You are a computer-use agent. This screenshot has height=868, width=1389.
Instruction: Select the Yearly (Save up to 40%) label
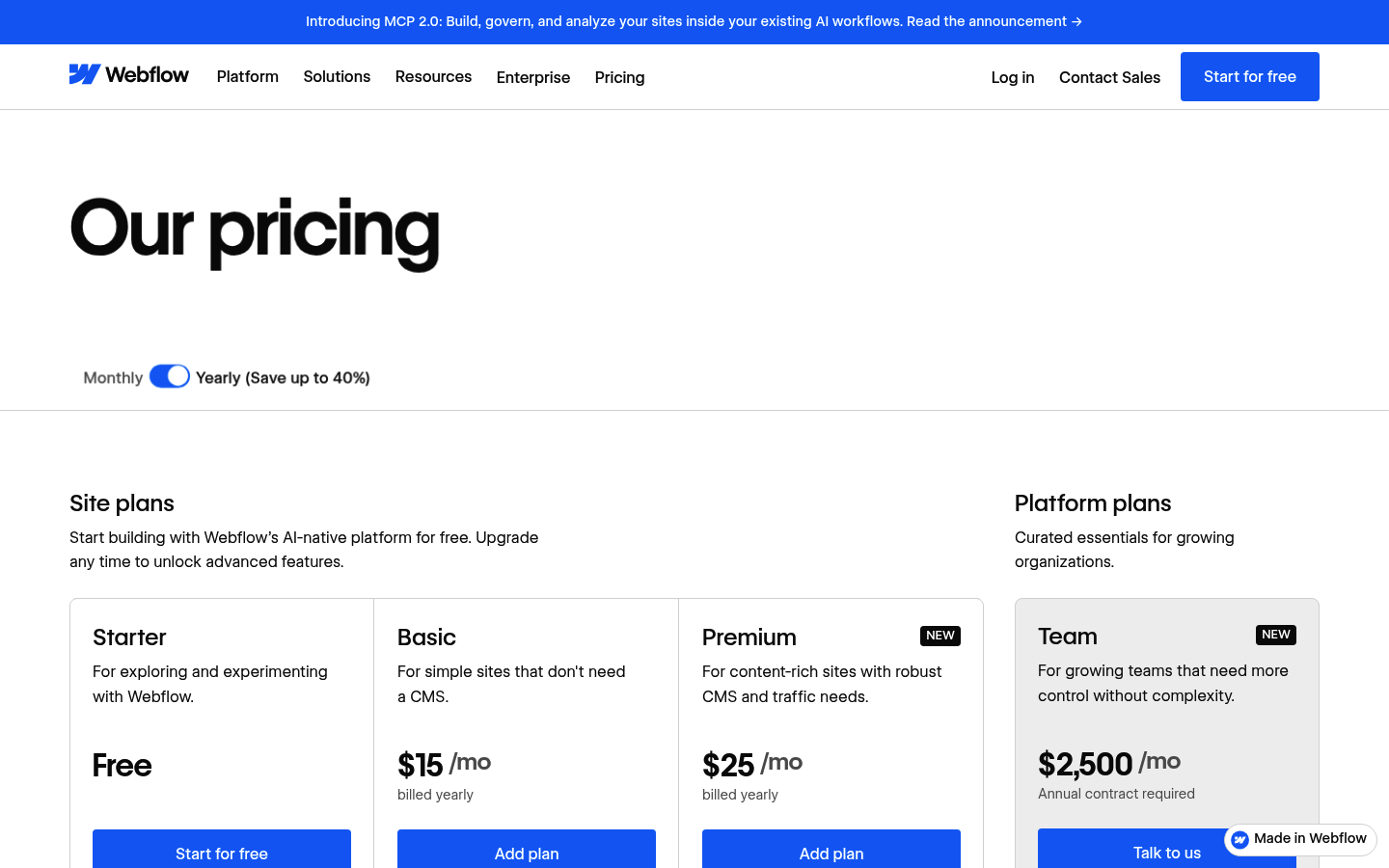283,377
